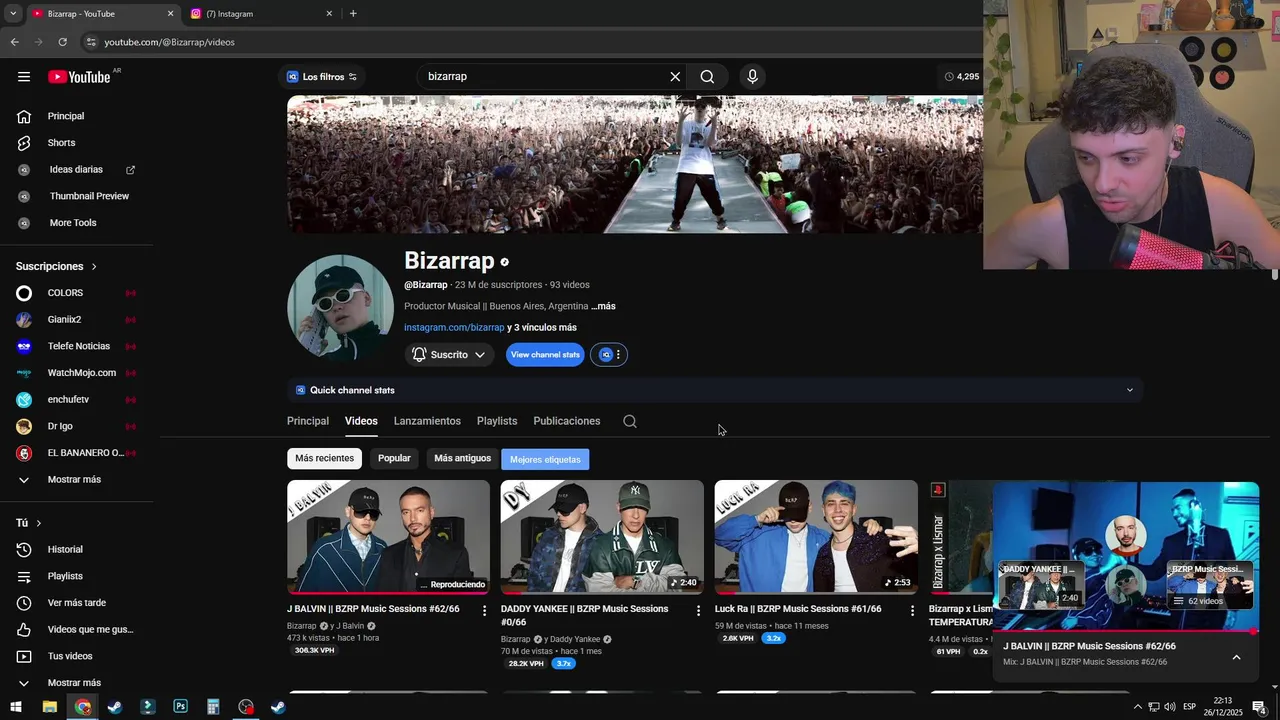Open options menu for DADDY YANKEE video

point(698,610)
